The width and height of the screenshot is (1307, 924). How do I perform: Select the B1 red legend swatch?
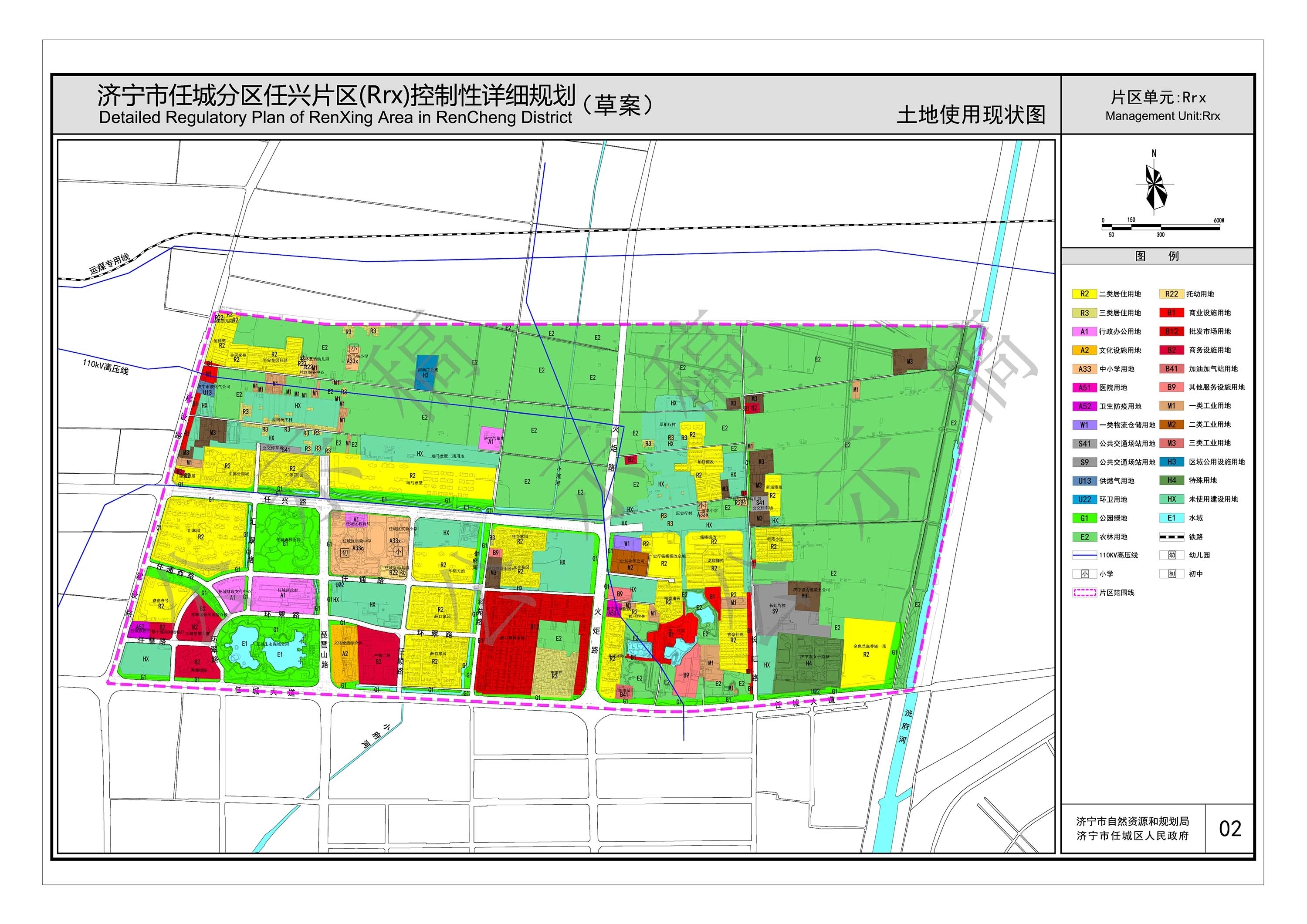tap(1172, 313)
